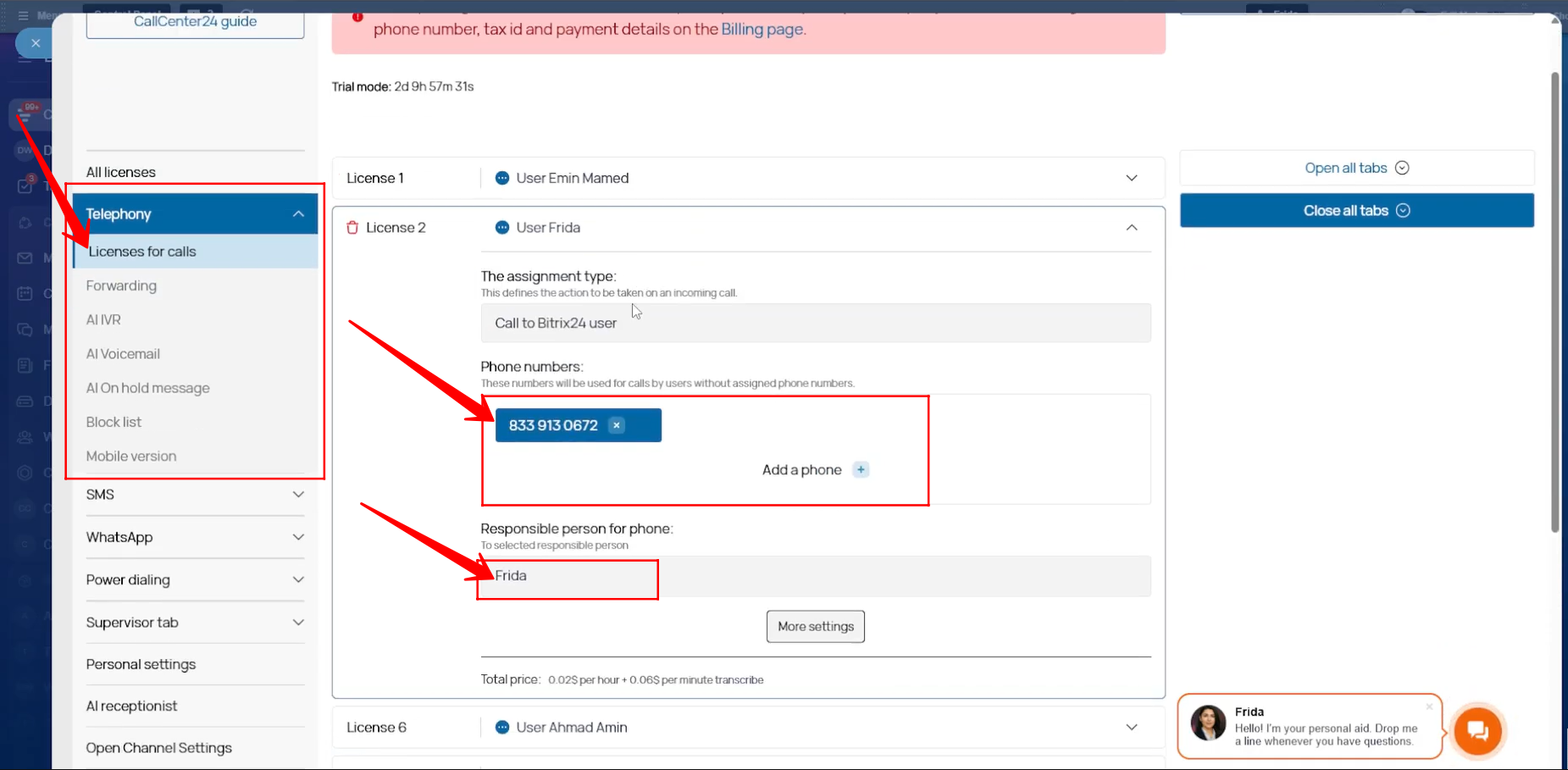
Task: Expand the License 6 row
Action: pyautogui.click(x=1132, y=728)
